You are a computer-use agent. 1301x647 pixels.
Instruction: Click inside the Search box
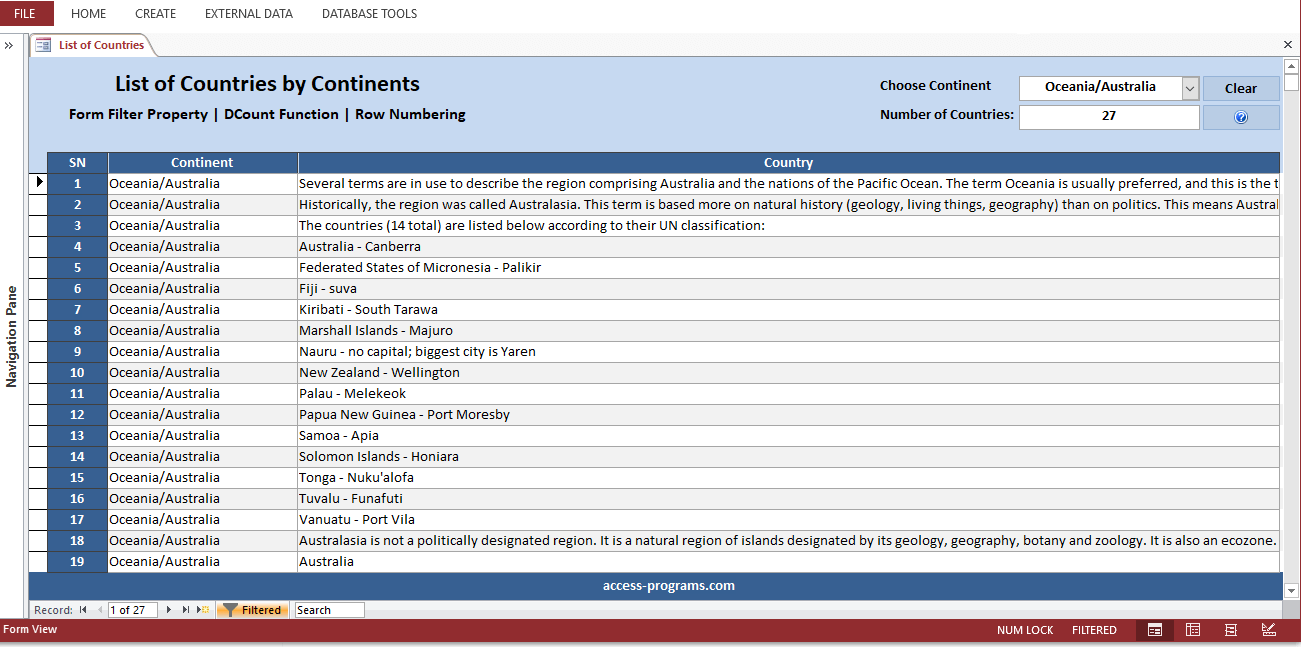[328, 609]
